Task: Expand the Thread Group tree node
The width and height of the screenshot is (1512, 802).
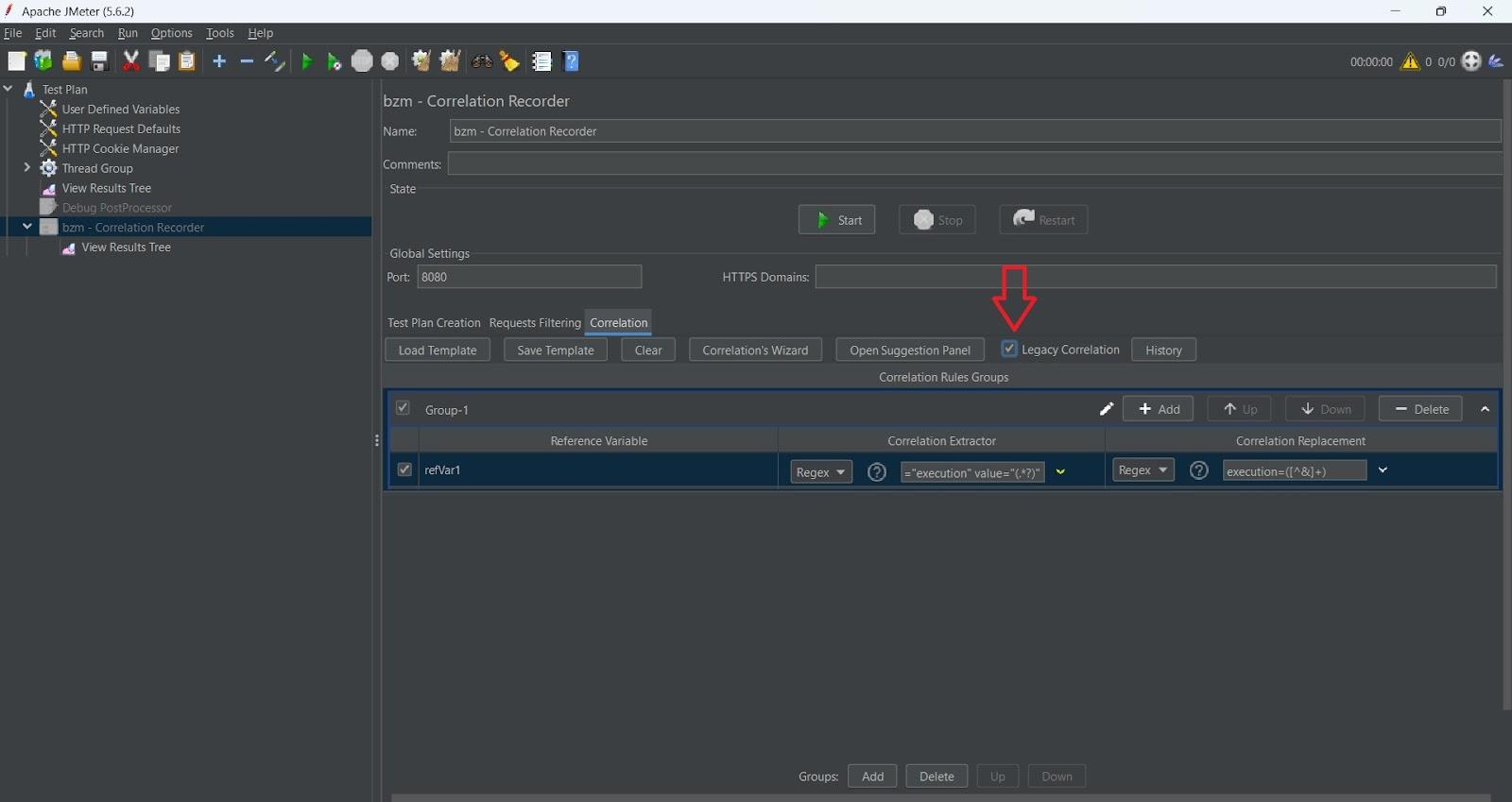Action: 26,168
